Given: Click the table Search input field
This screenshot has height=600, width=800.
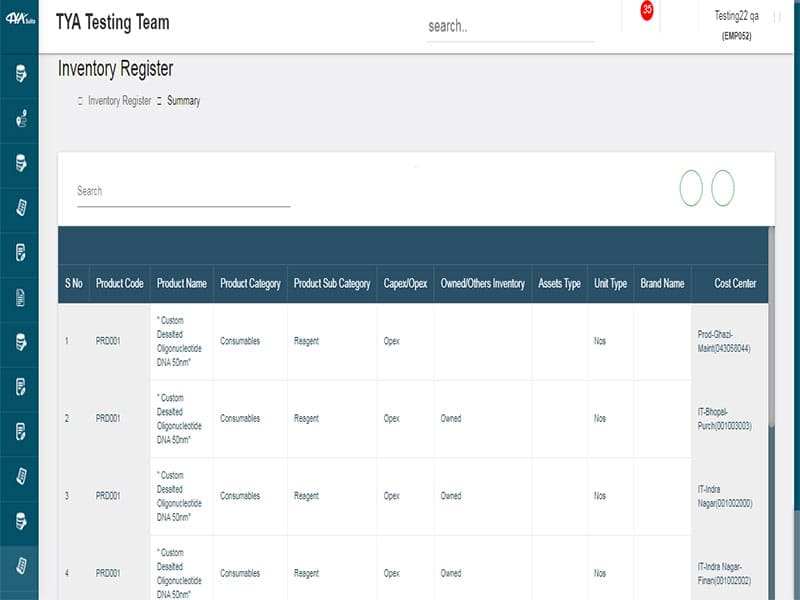Looking at the screenshot, I should [183, 191].
